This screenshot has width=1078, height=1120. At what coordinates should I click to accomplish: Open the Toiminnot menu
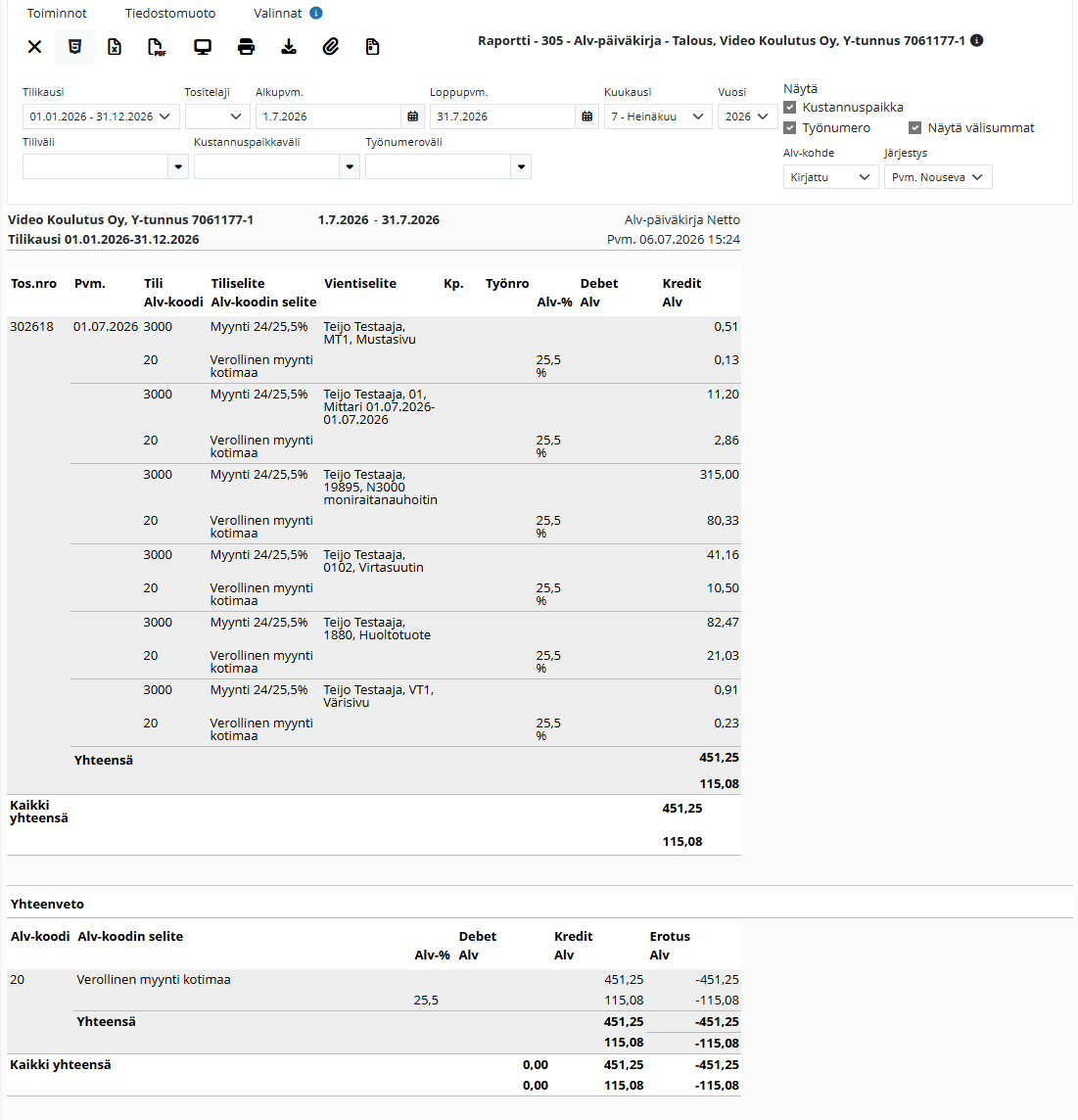[x=57, y=14]
